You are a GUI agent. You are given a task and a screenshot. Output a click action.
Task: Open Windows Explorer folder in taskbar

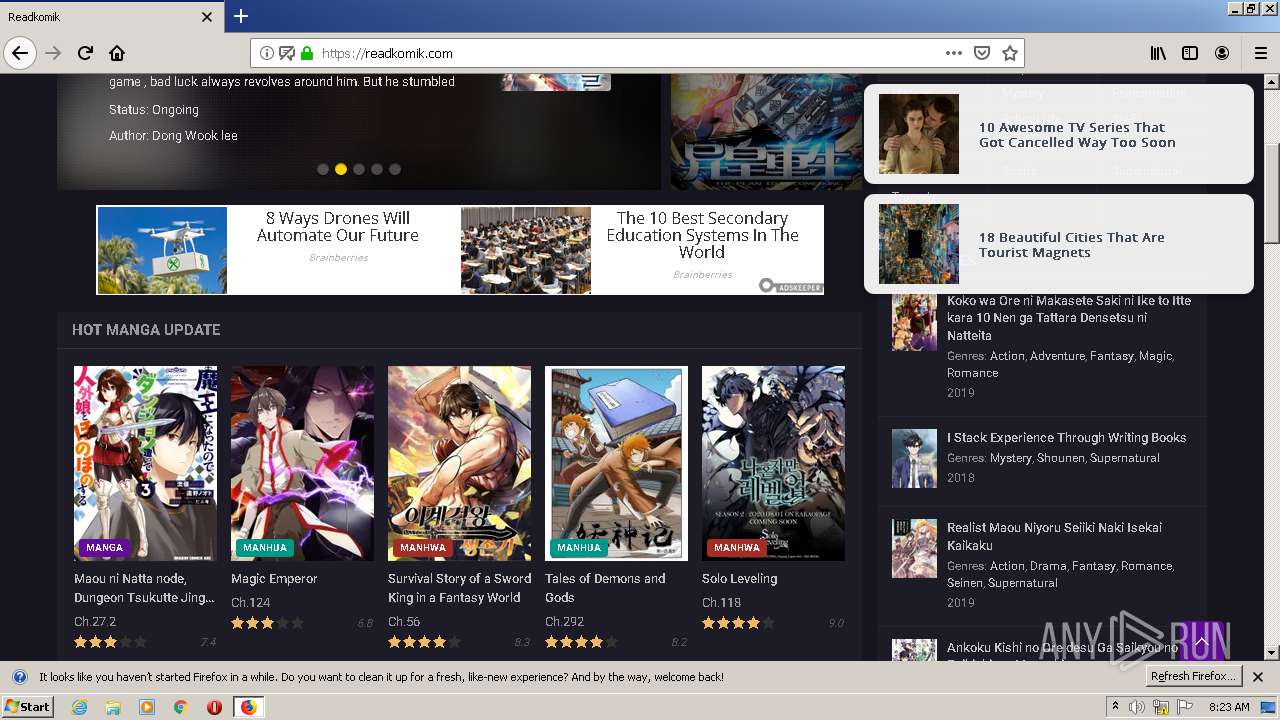point(113,707)
